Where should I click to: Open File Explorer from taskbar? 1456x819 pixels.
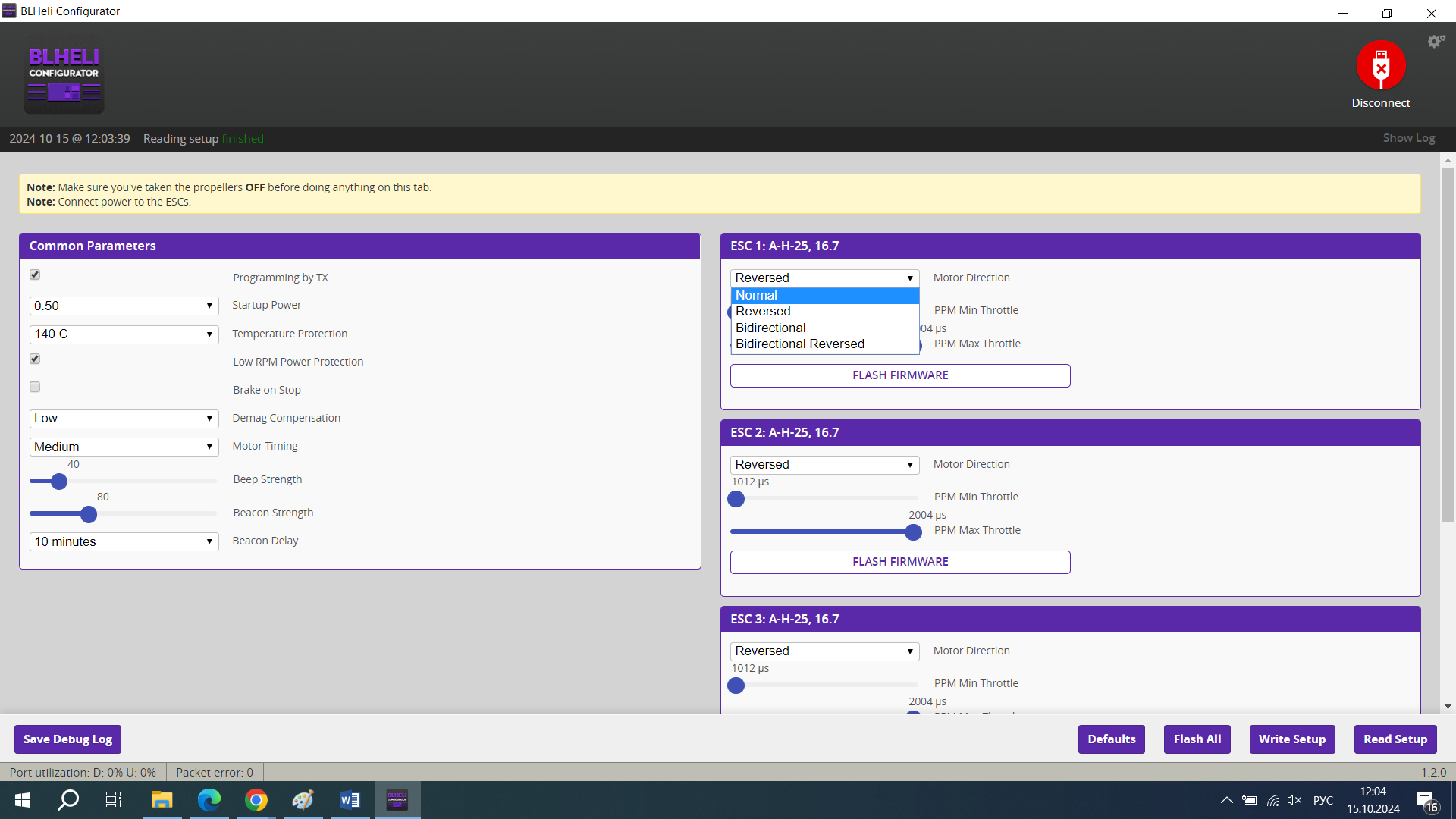(162, 800)
